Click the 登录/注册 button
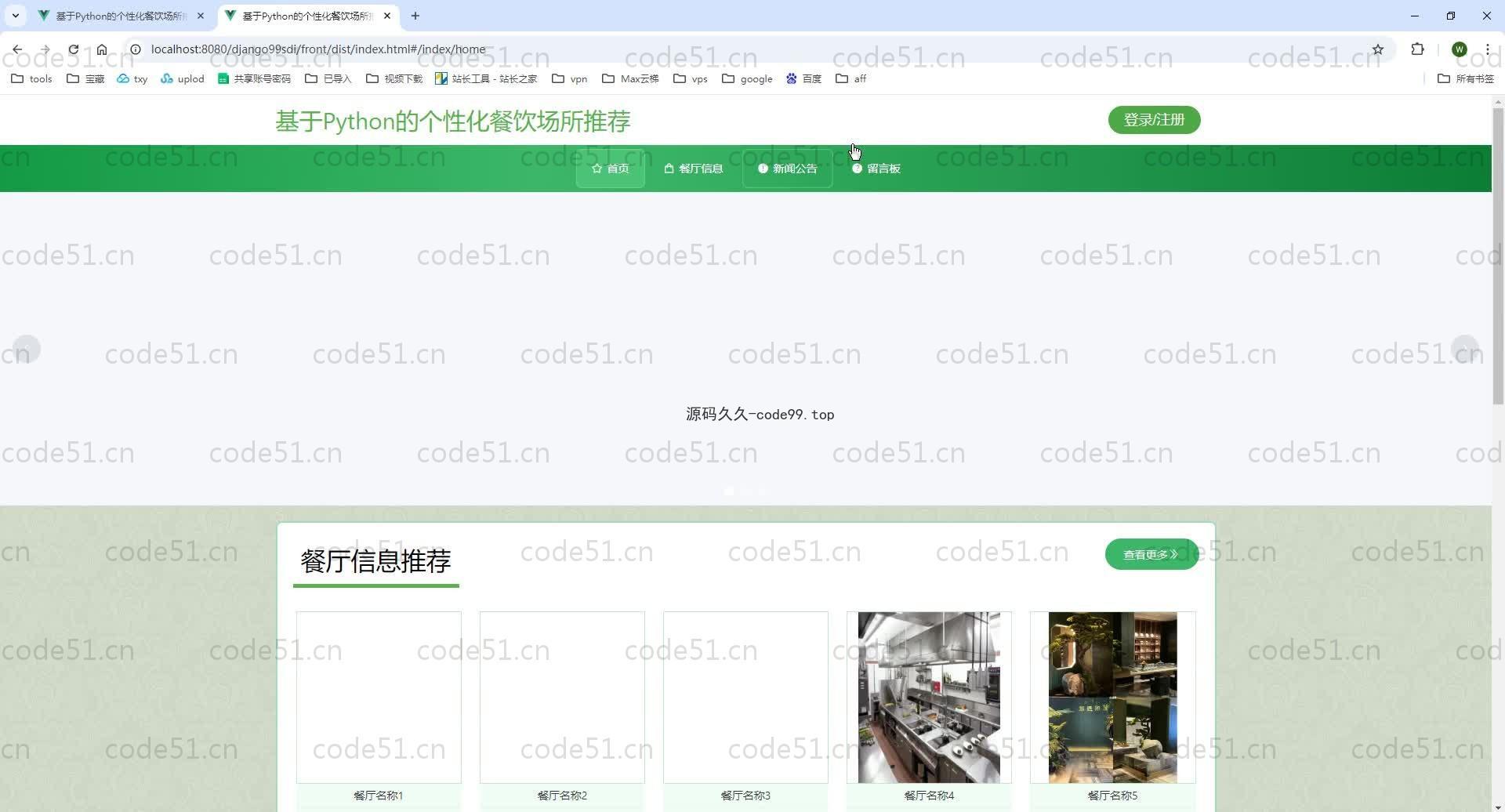1505x812 pixels. pyautogui.click(x=1153, y=120)
